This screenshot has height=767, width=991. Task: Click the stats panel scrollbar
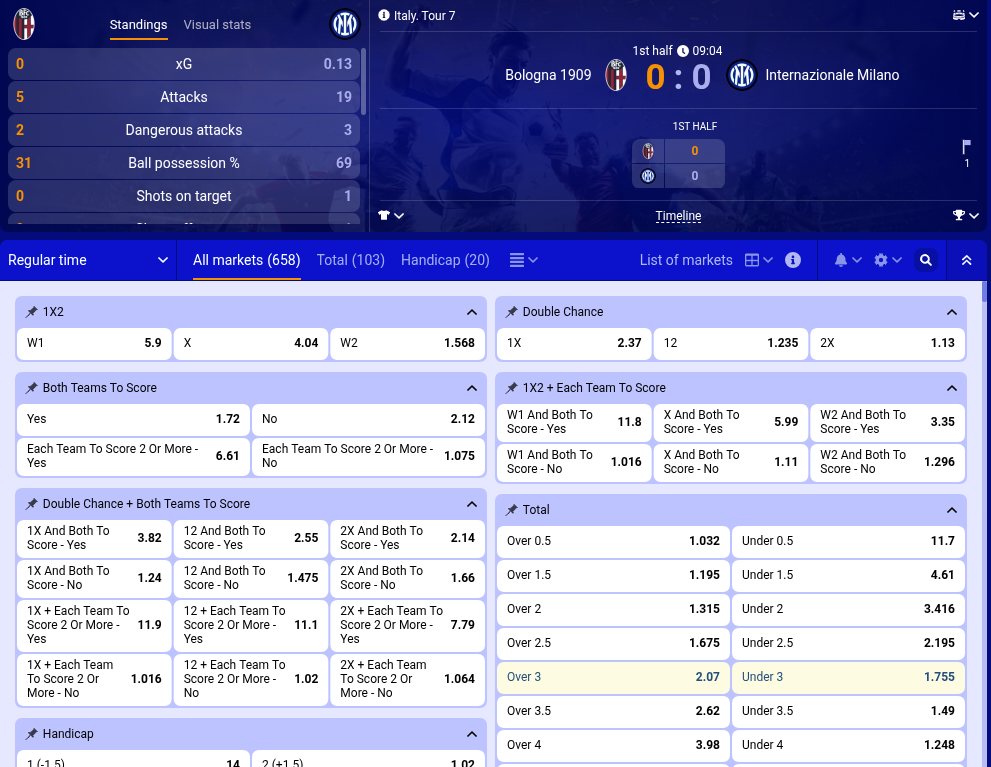(363, 81)
